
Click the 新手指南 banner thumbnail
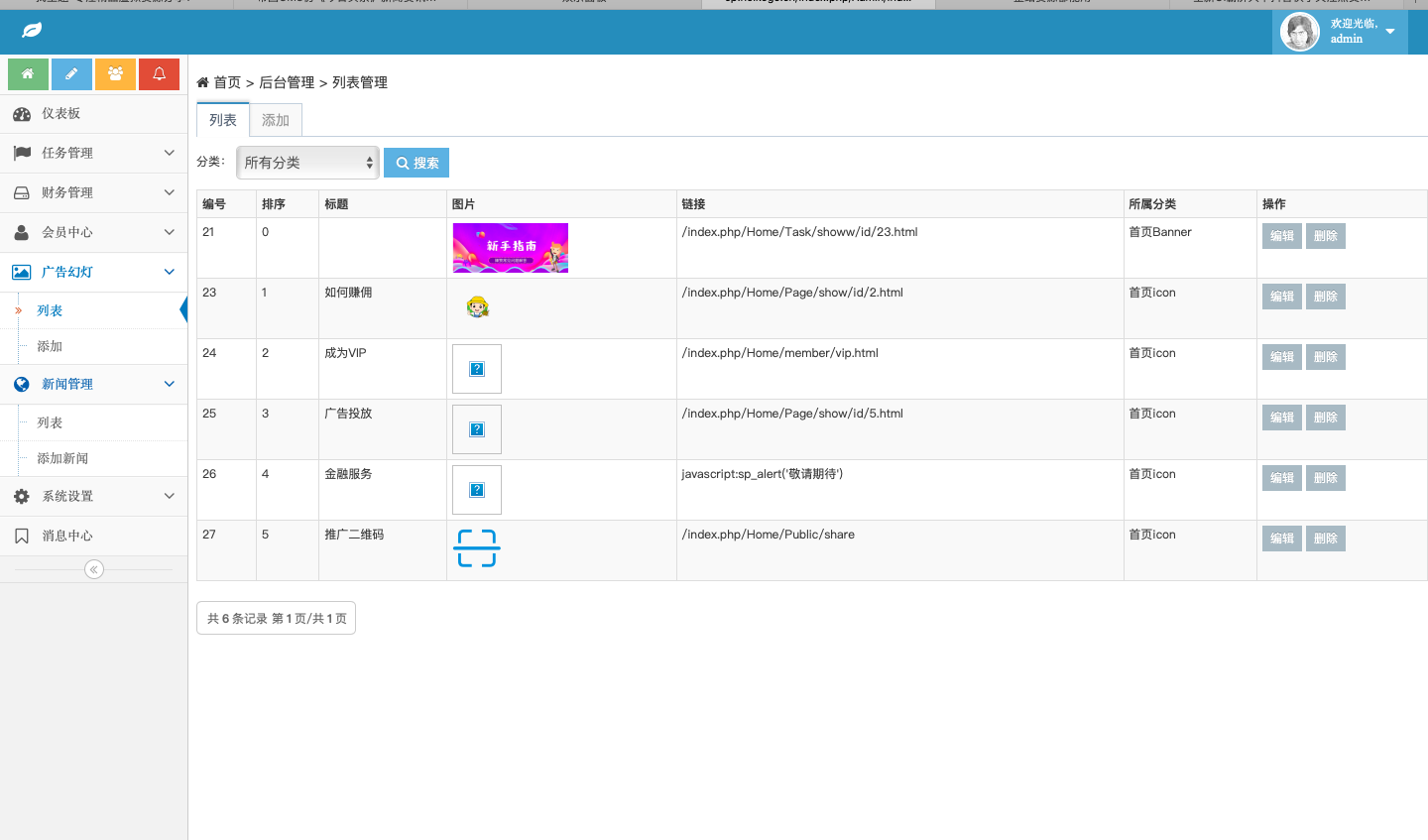click(511, 248)
